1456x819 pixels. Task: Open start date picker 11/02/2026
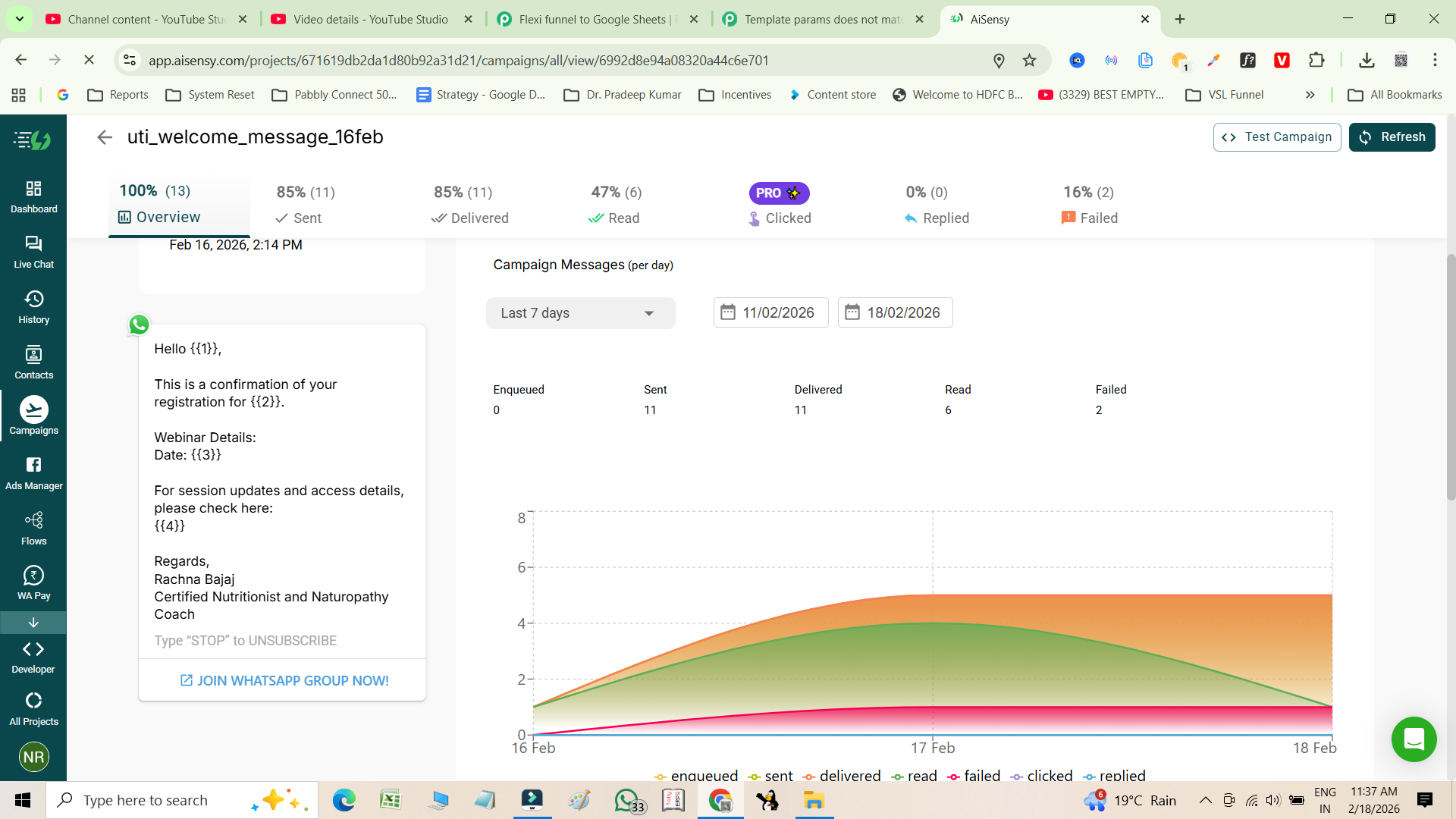pyautogui.click(x=770, y=312)
